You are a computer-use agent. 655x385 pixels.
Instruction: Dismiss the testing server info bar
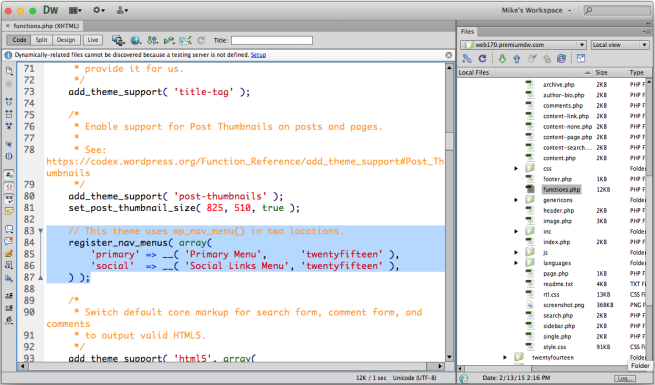coord(449,55)
